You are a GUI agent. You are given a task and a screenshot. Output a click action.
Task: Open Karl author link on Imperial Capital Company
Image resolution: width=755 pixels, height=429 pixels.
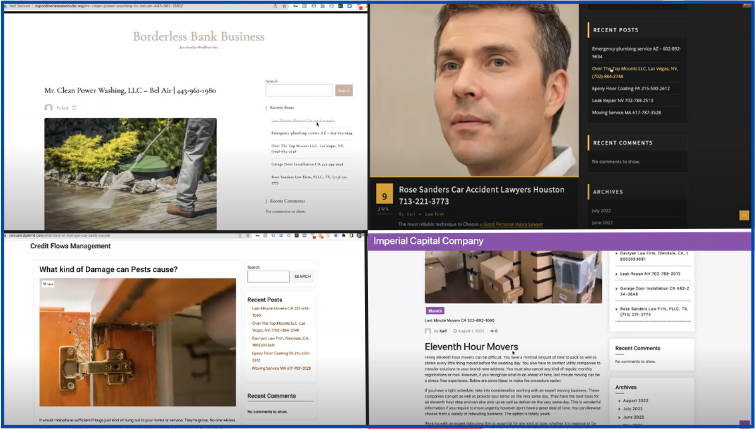443,331
